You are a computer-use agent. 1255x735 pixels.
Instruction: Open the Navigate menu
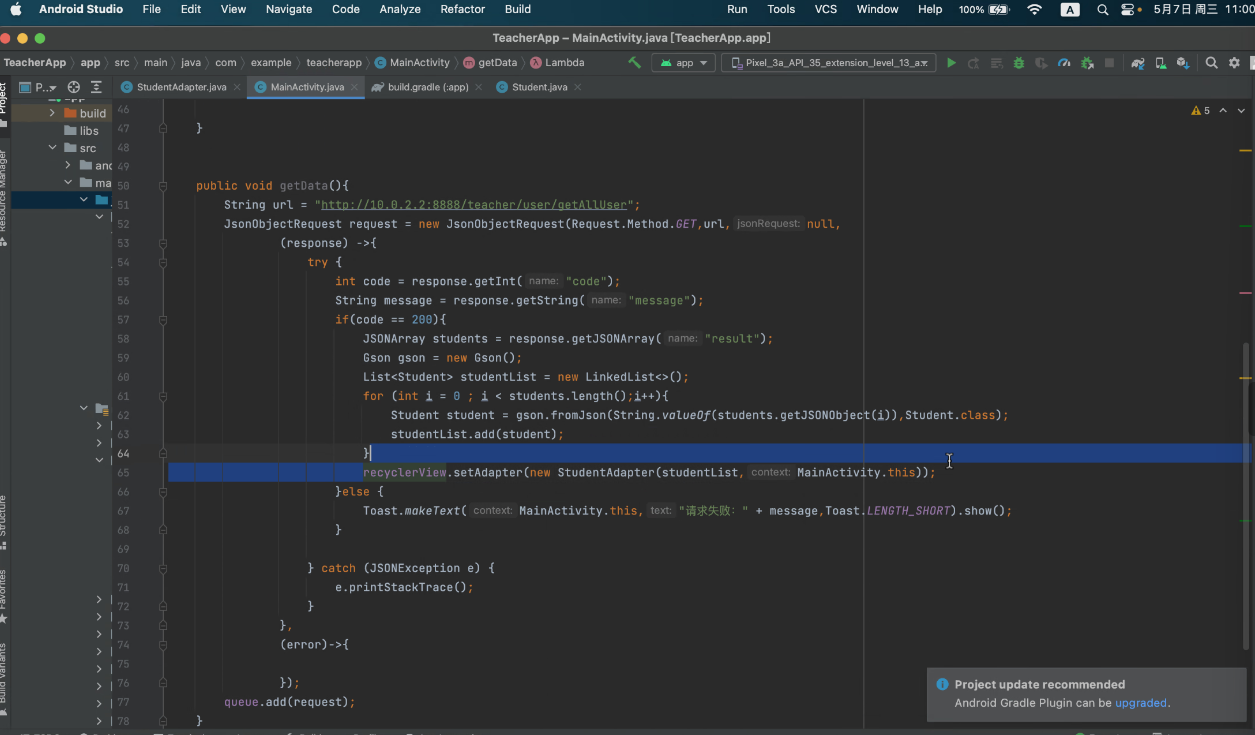pyautogui.click(x=289, y=9)
